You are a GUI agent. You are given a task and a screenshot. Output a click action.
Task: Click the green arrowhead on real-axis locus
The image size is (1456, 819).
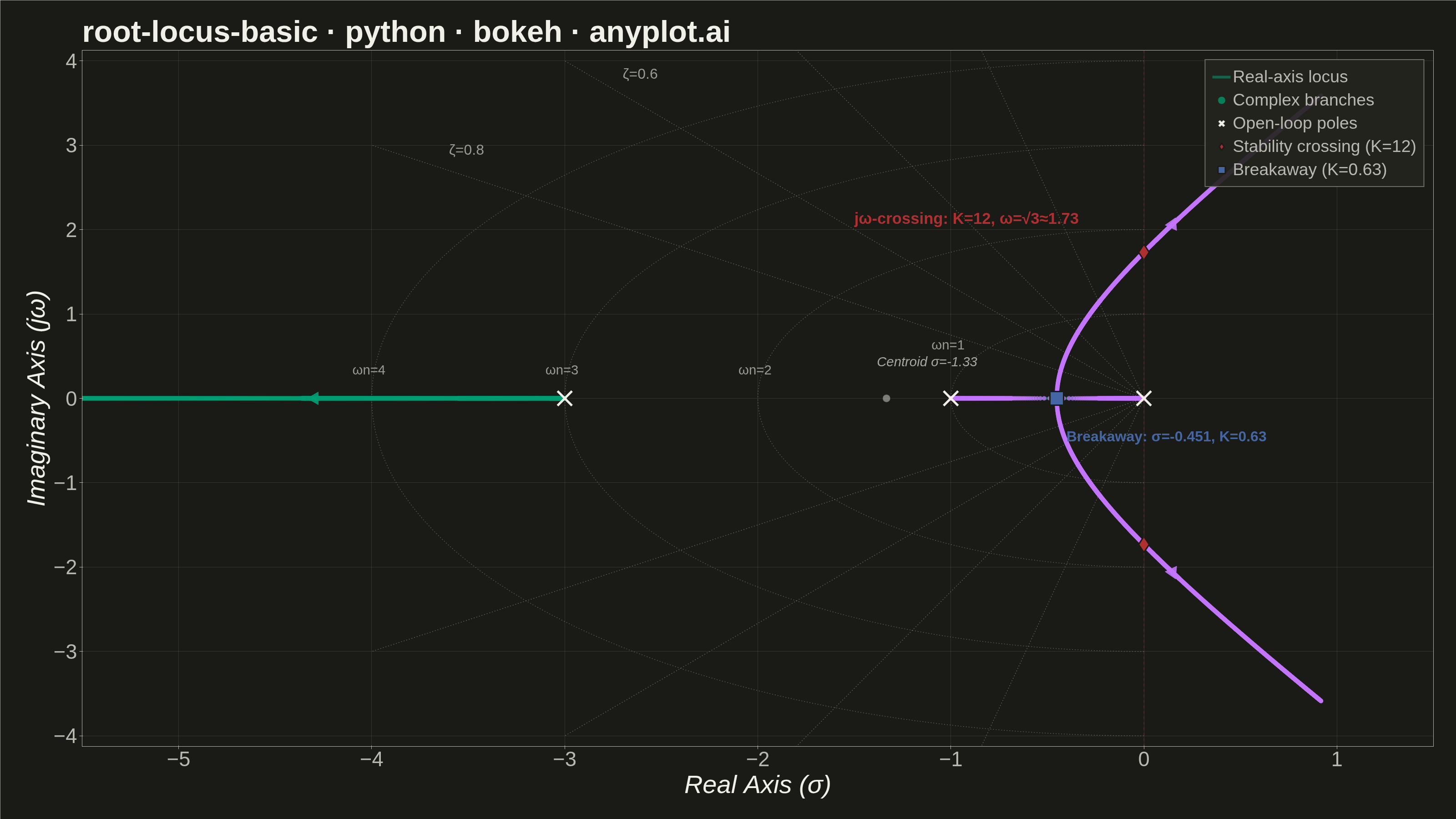coord(313,399)
